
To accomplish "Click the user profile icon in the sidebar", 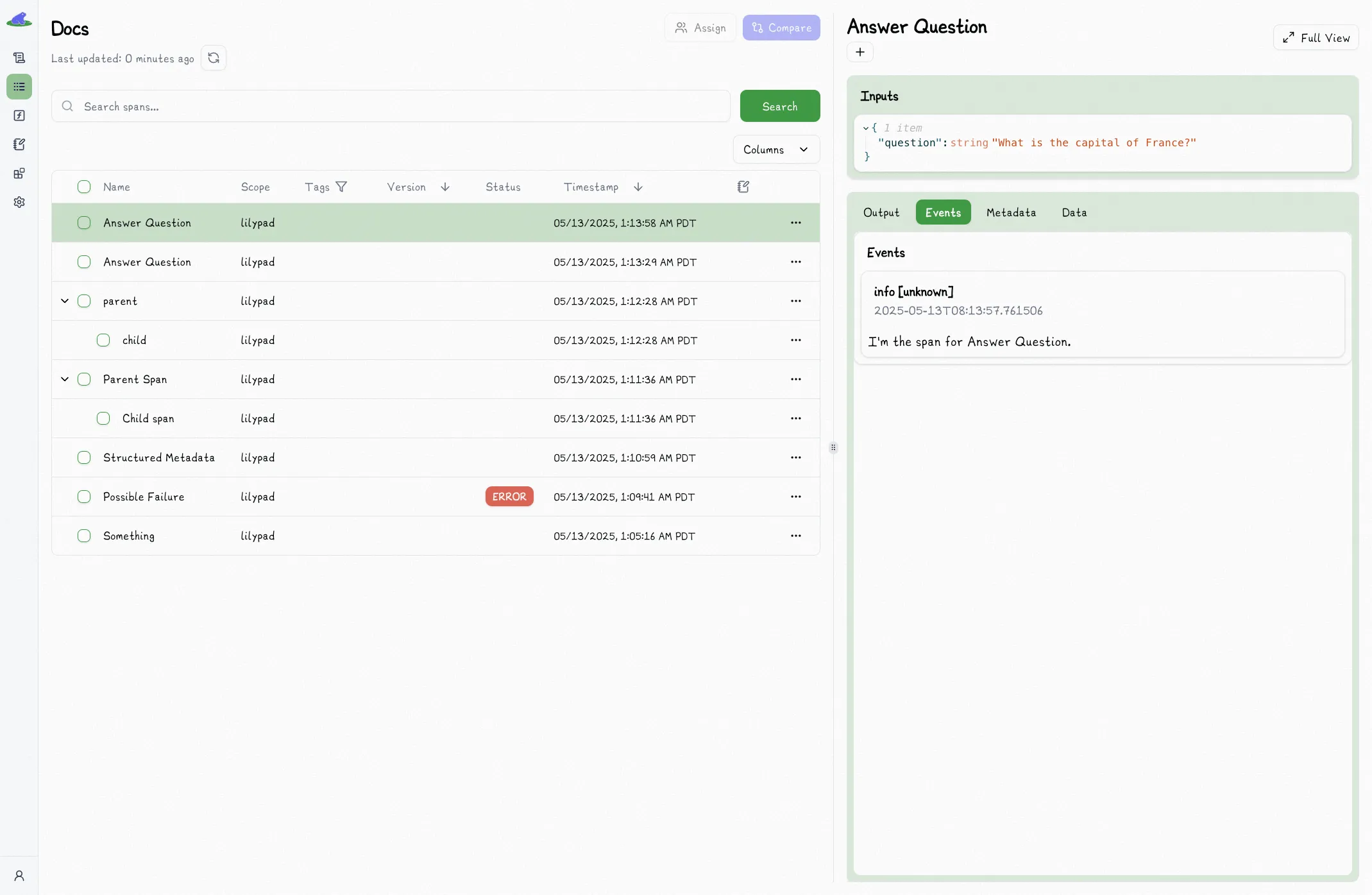I will click(x=19, y=876).
